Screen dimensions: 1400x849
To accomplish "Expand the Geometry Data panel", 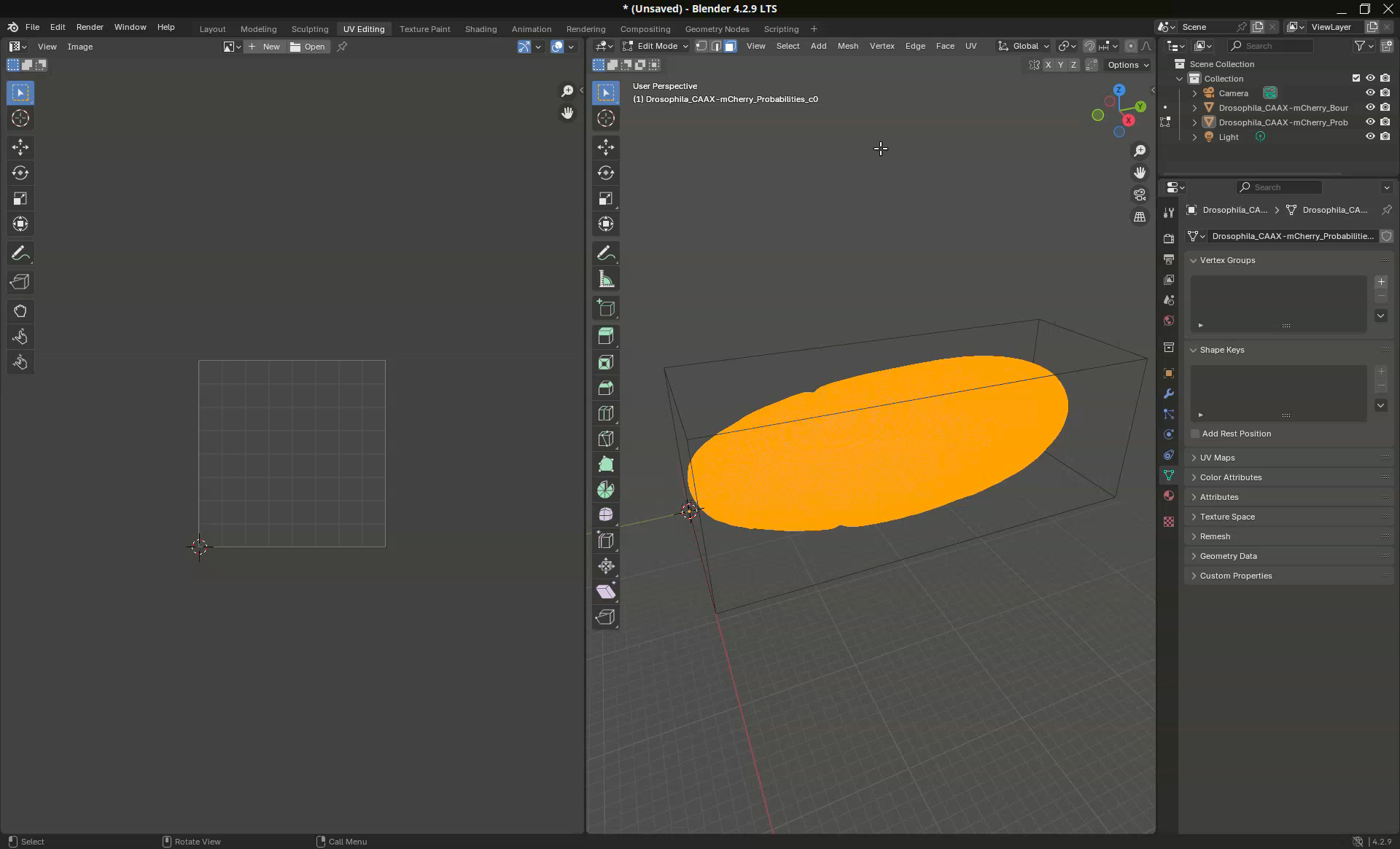I will (1228, 556).
